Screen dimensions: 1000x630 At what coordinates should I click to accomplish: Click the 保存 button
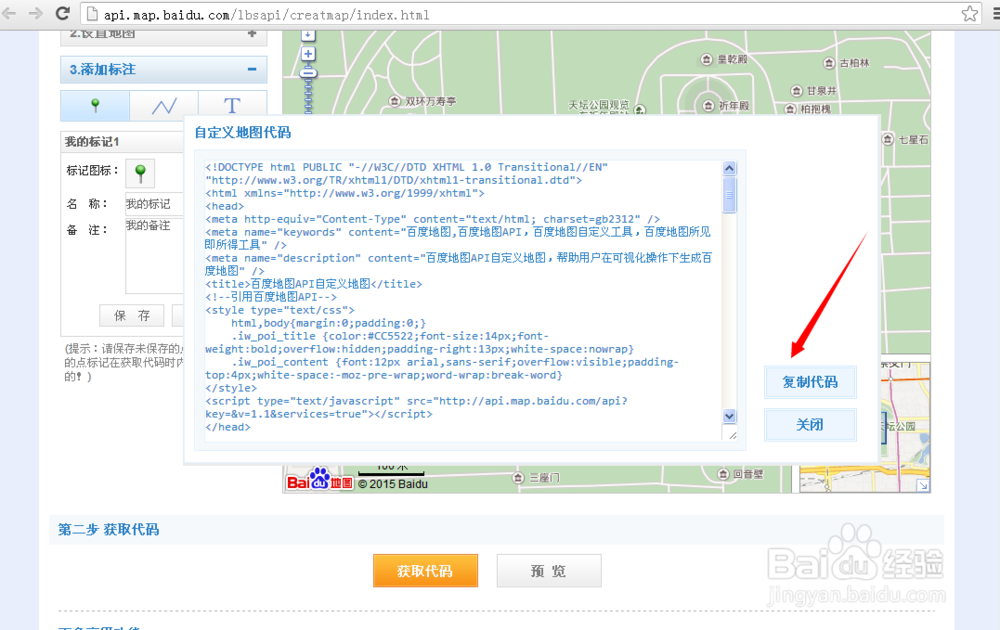pyautogui.click(x=132, y=316)
